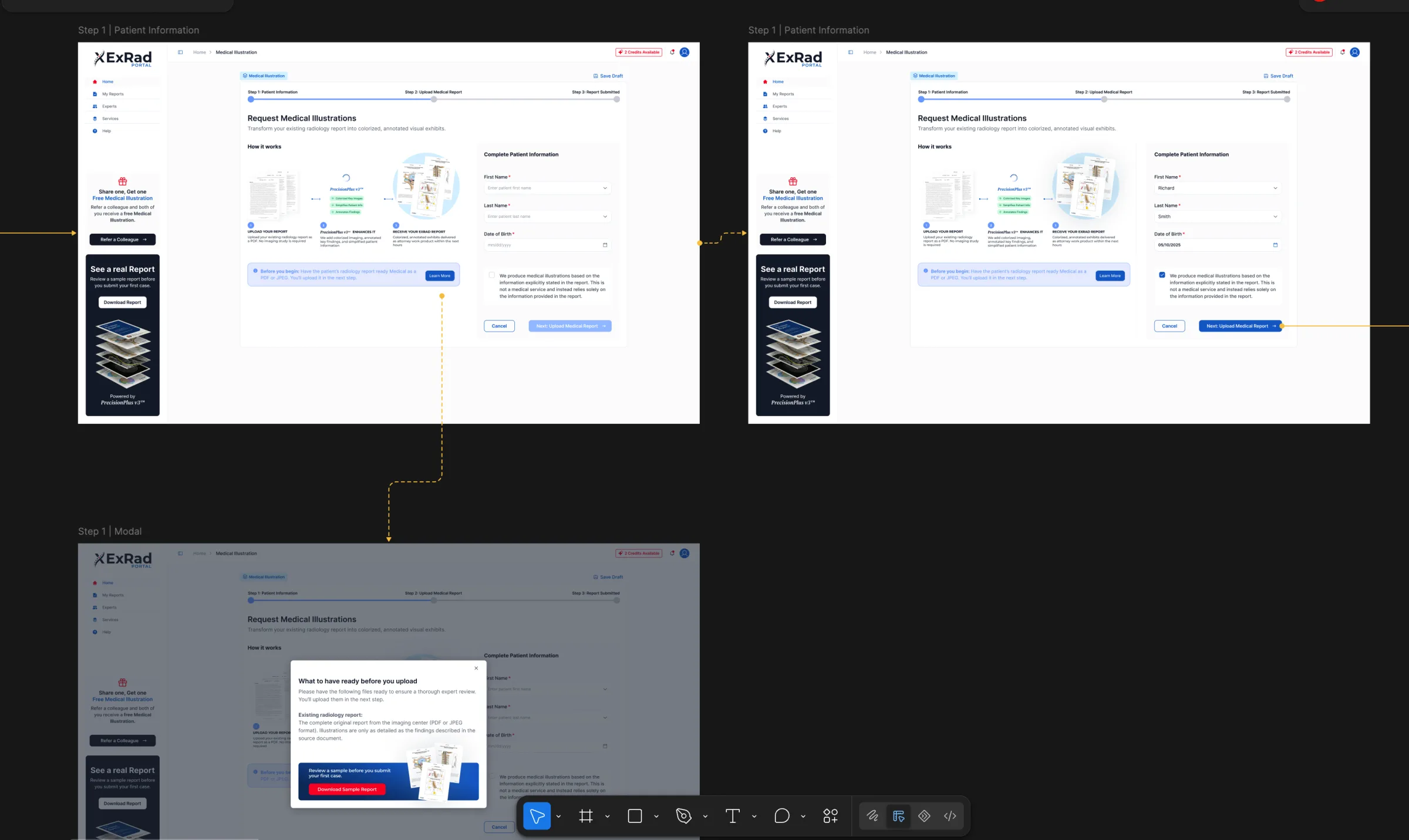Image resolution: width=1409 pixels, height=840 pixels.
Task: Check the unchecked disclaimer checkbox in the empty-form frame
Action: (x=492, y=275)
